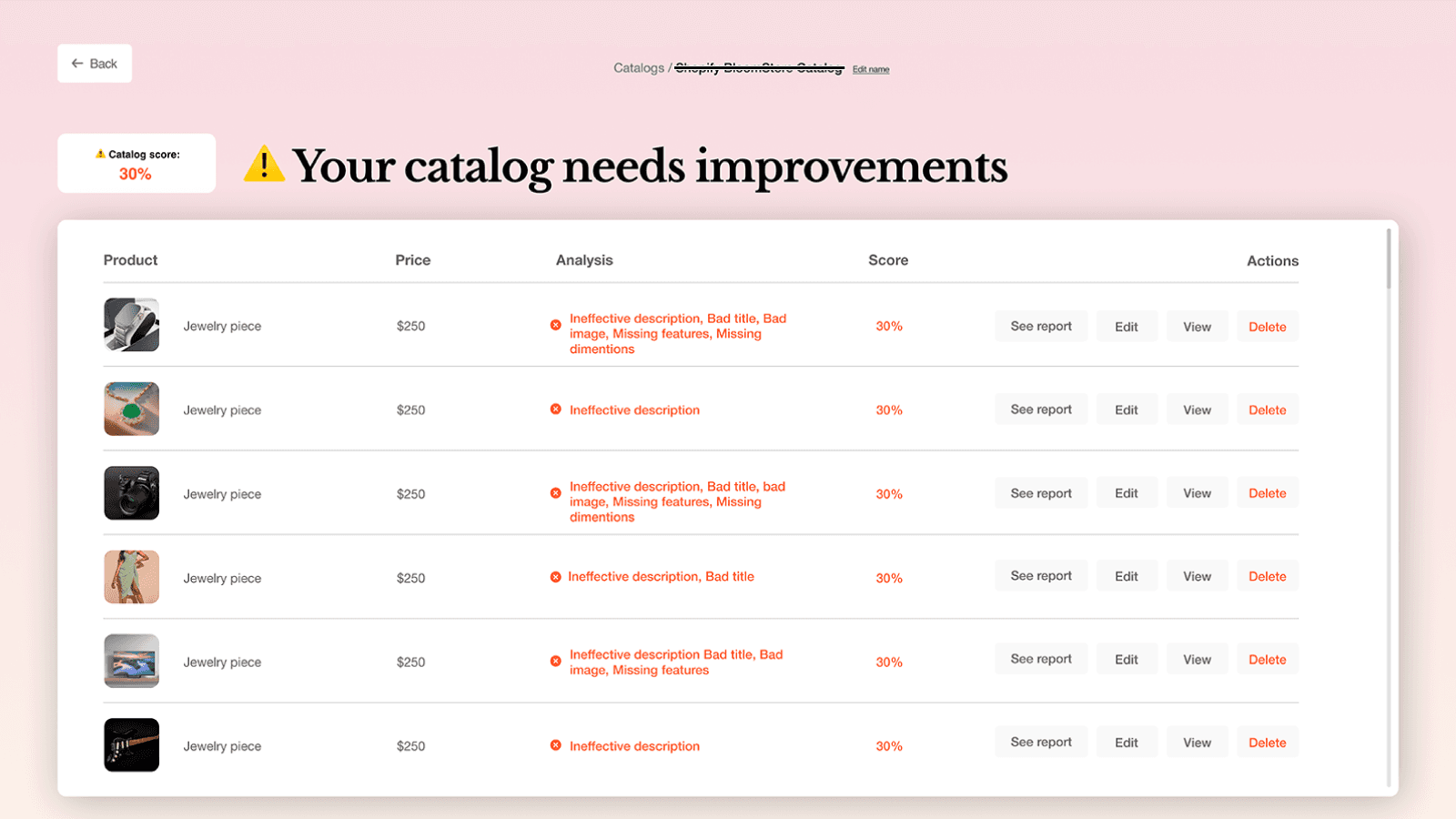
Task: Click the catalog score warning icon
Action: point(100,154)
